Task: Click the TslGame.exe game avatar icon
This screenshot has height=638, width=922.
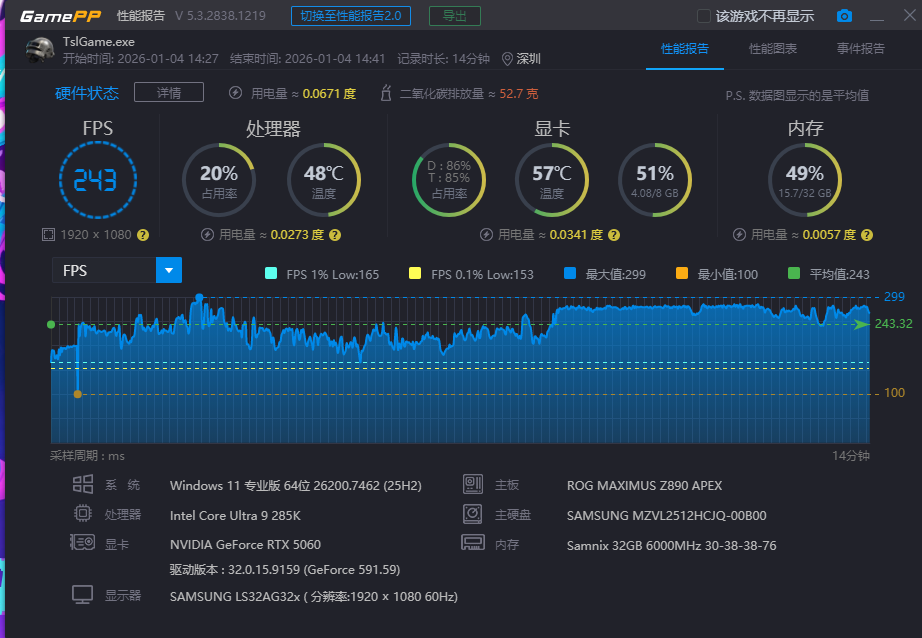Action: (x=40, y=51)
